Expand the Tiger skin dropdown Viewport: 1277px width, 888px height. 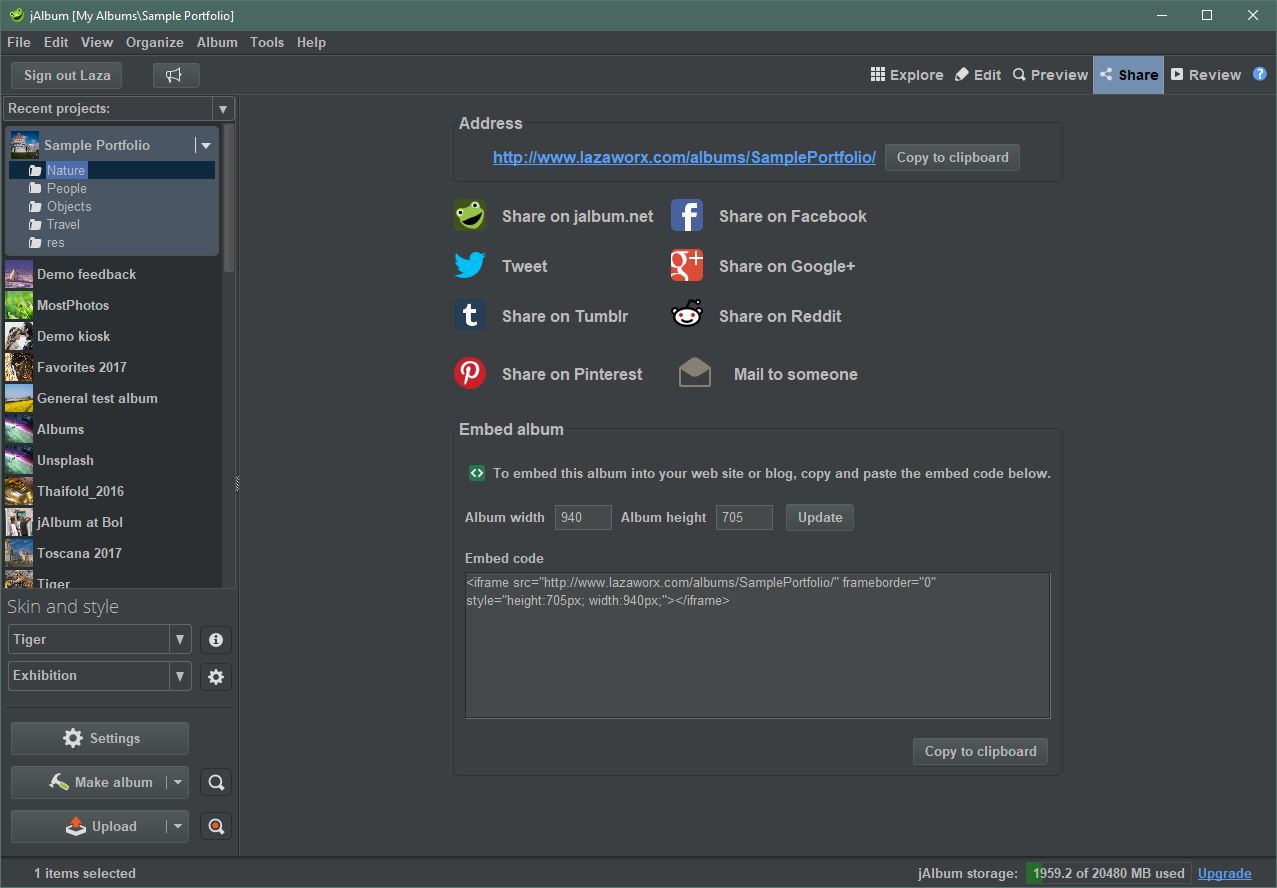pos(180,640)
